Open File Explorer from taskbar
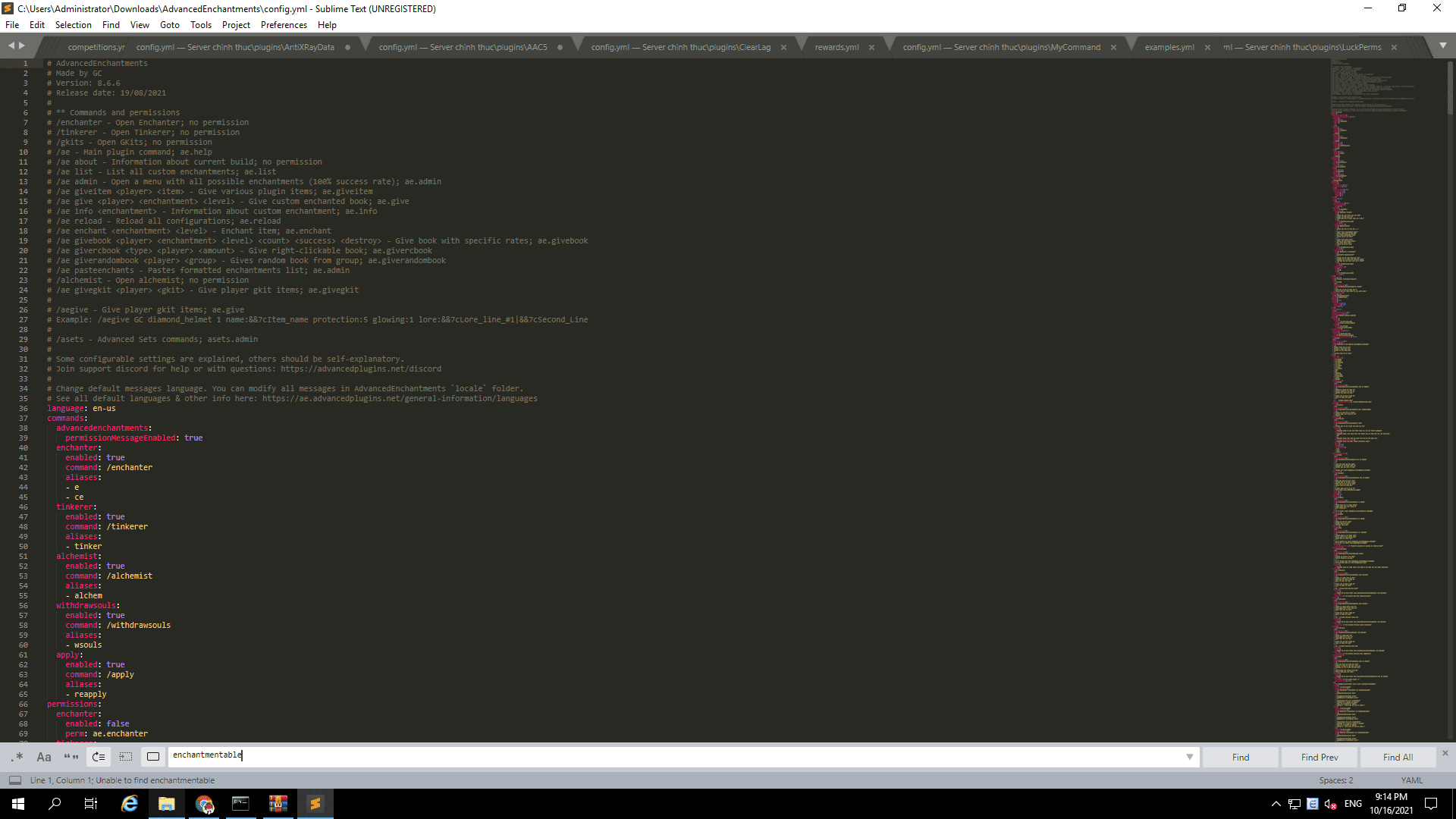 pyautogui.click(x=166, y=804)
